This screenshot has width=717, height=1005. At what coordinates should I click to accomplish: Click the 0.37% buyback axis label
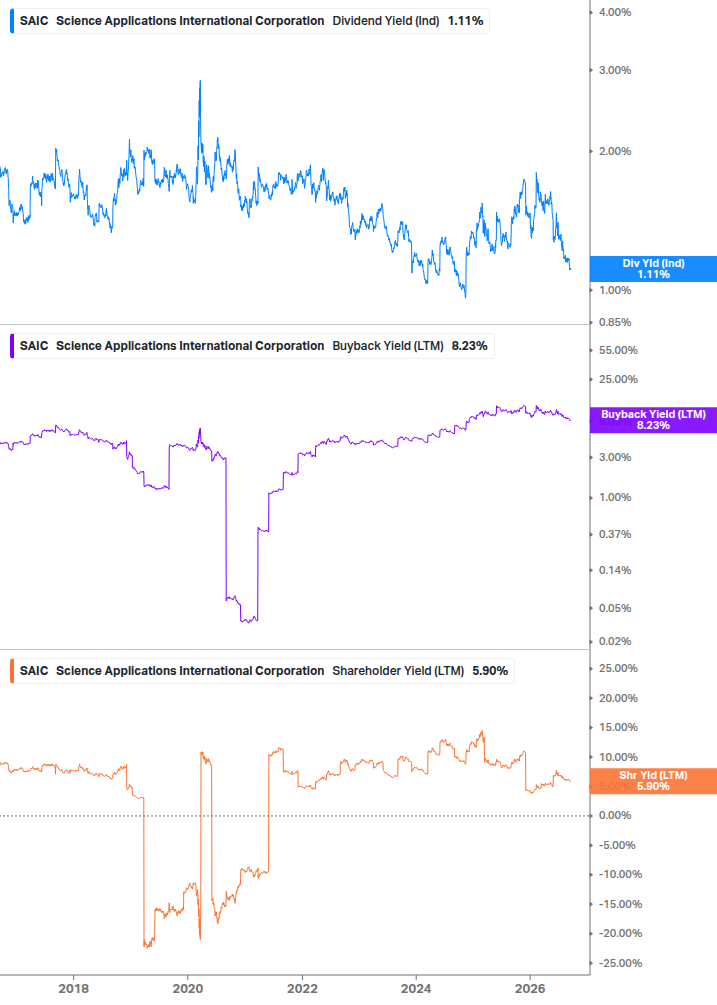coord(615,535)
